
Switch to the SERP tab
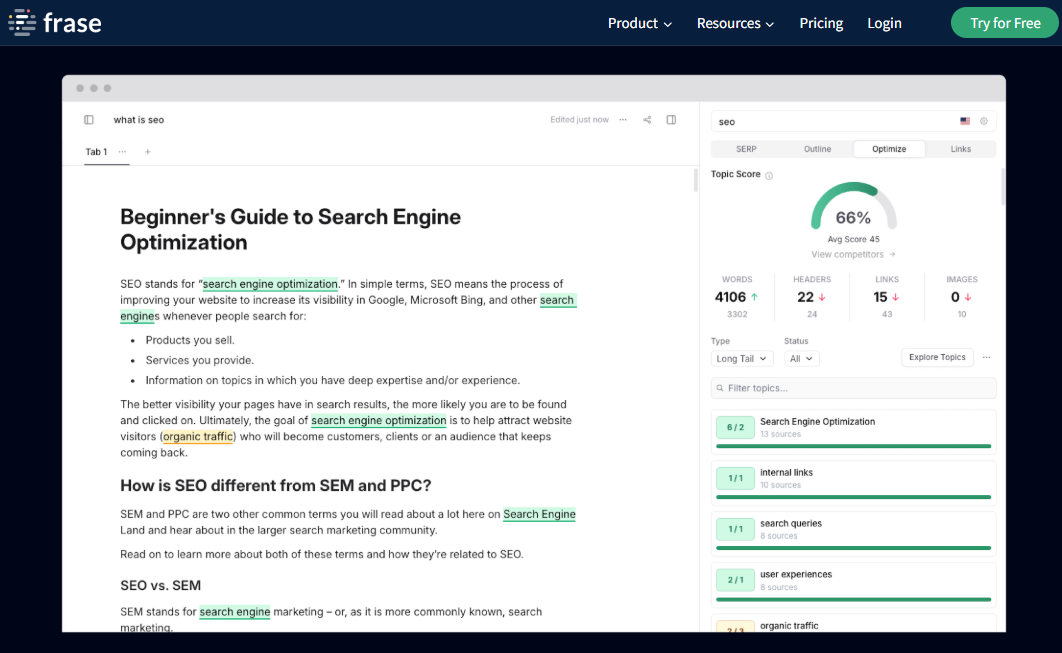[x=746, y=149]
